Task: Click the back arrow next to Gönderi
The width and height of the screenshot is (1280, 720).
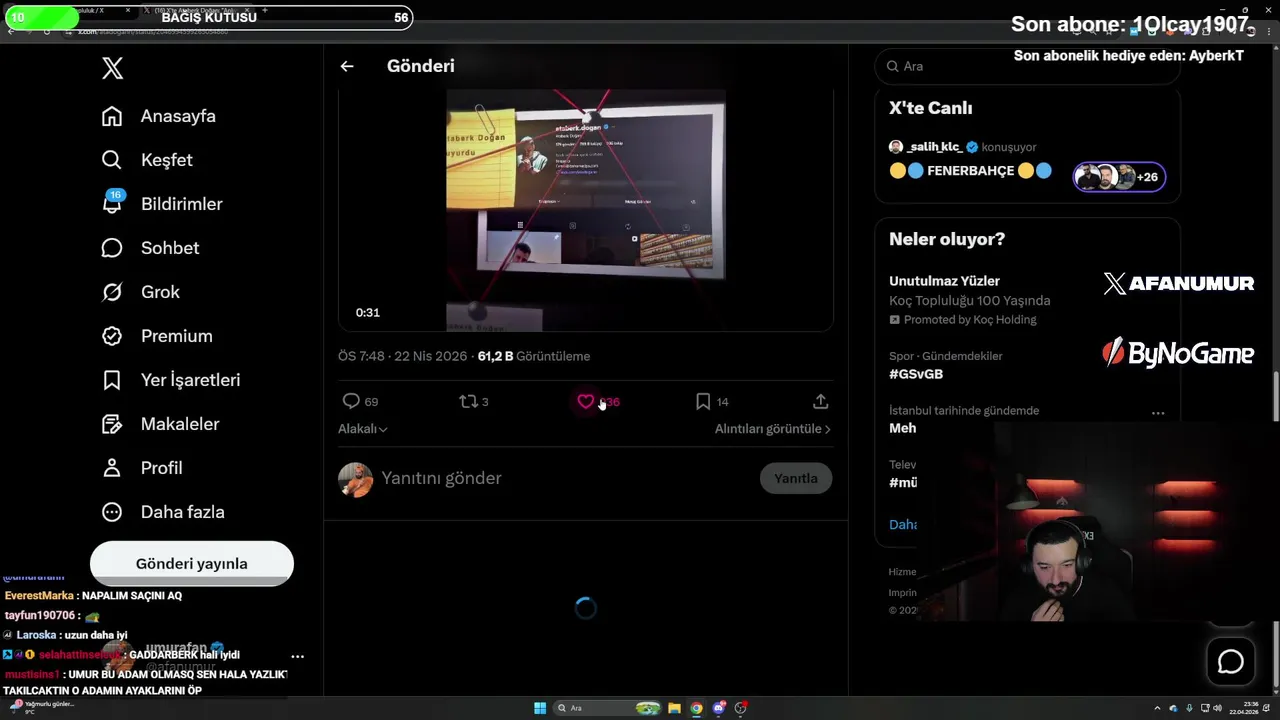Action: (347, 66)
